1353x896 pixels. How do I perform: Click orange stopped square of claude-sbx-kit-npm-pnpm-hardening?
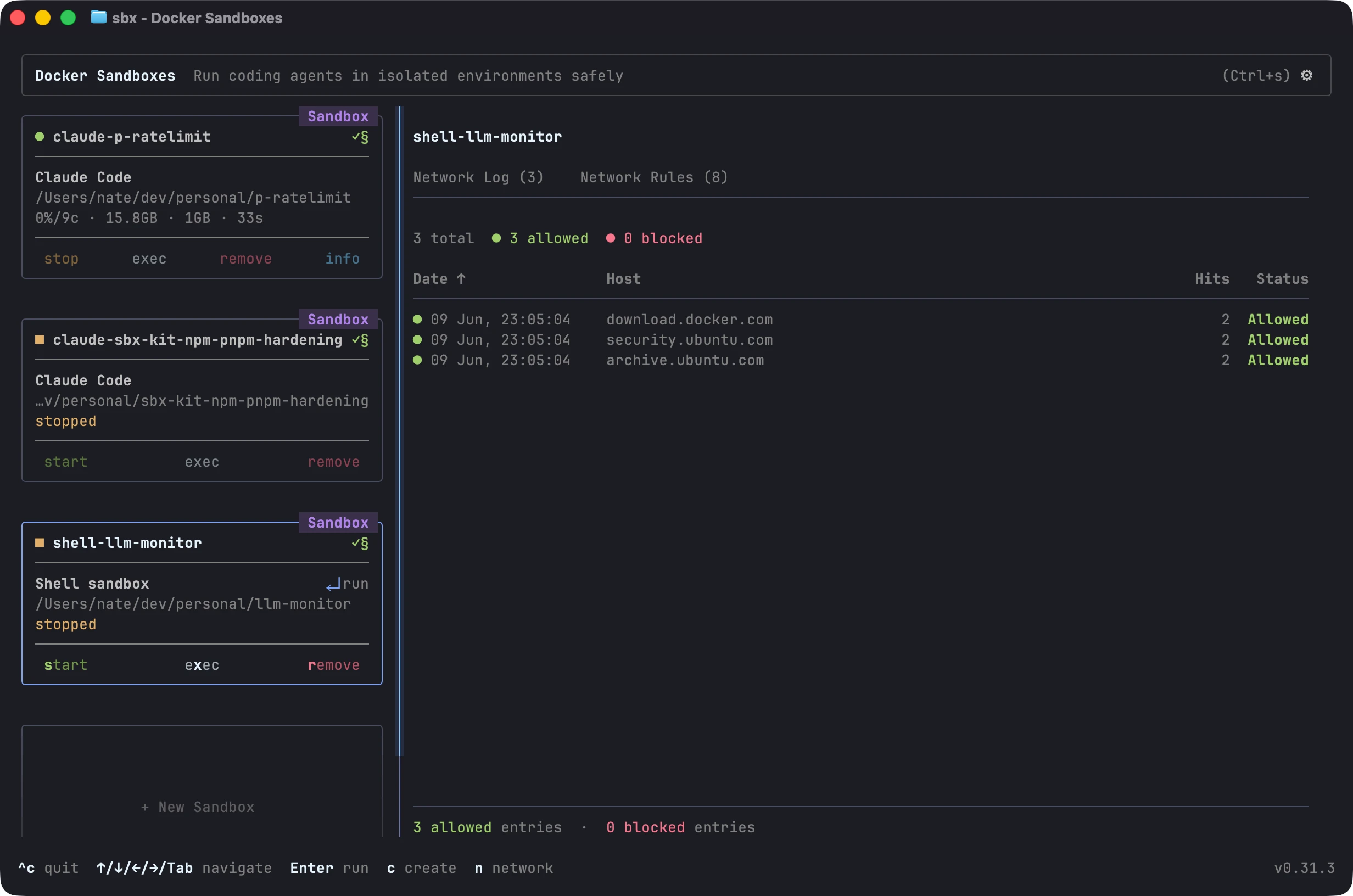(x=40, y=339)
